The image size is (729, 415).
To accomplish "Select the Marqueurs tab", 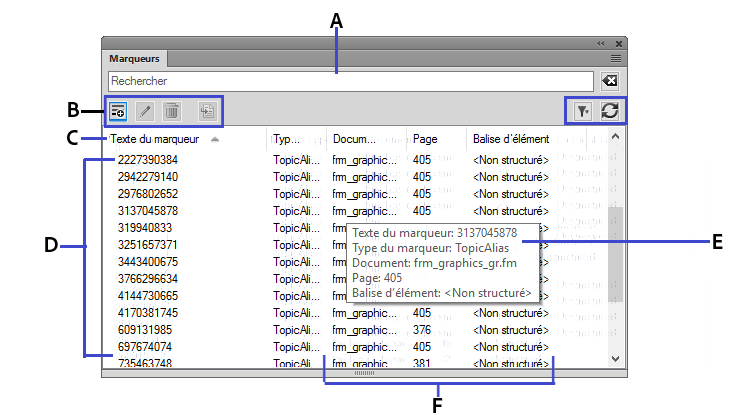I will click(134, 60).
